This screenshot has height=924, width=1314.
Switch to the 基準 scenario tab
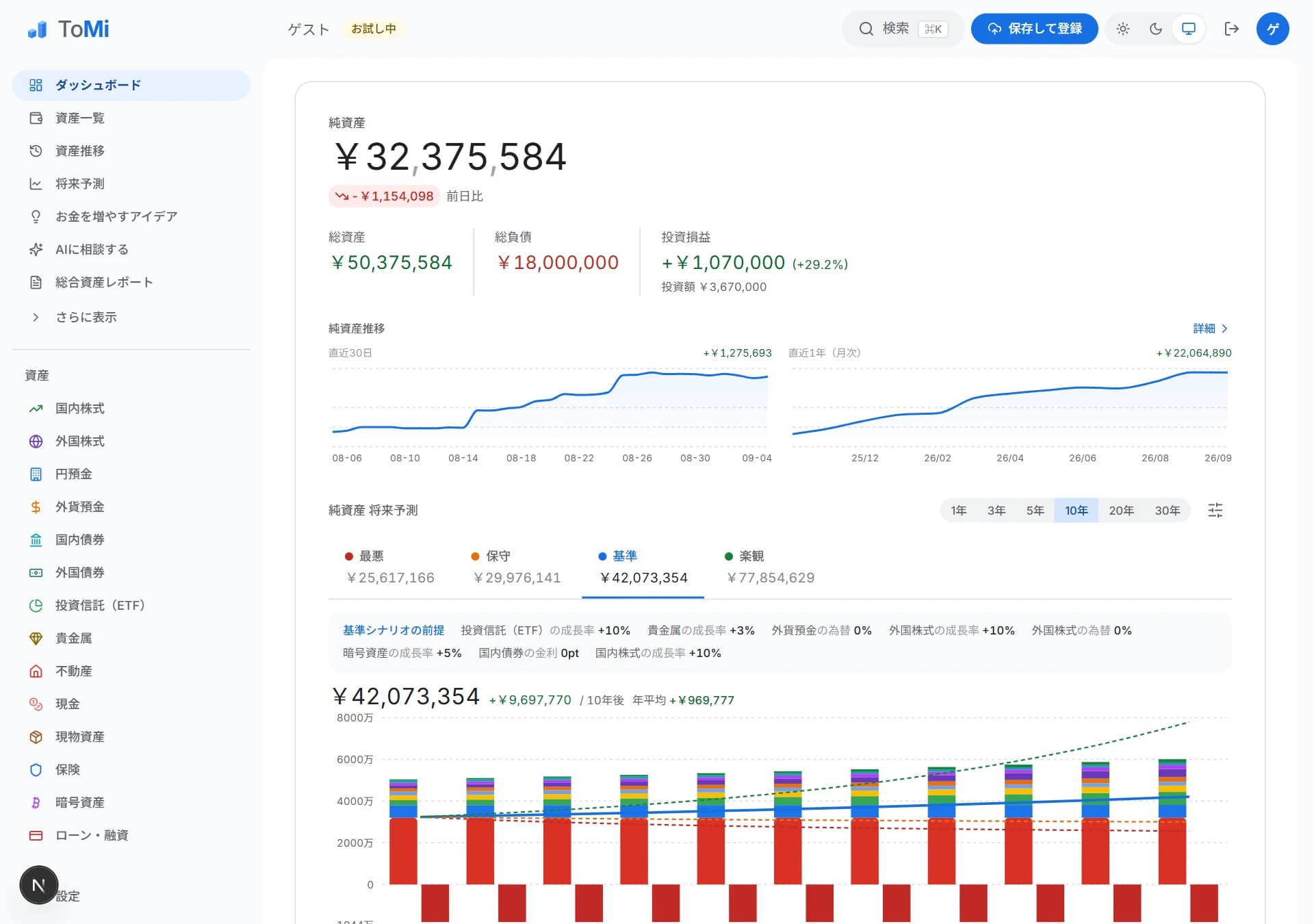click(643, 567)
